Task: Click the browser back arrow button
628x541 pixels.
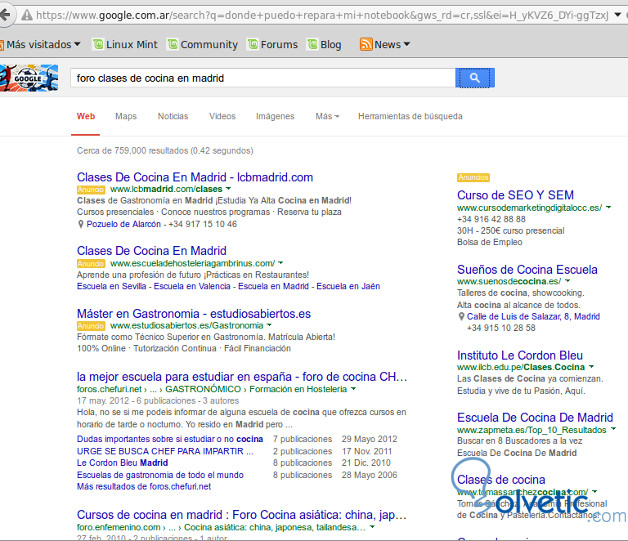Action: (5, 15)
